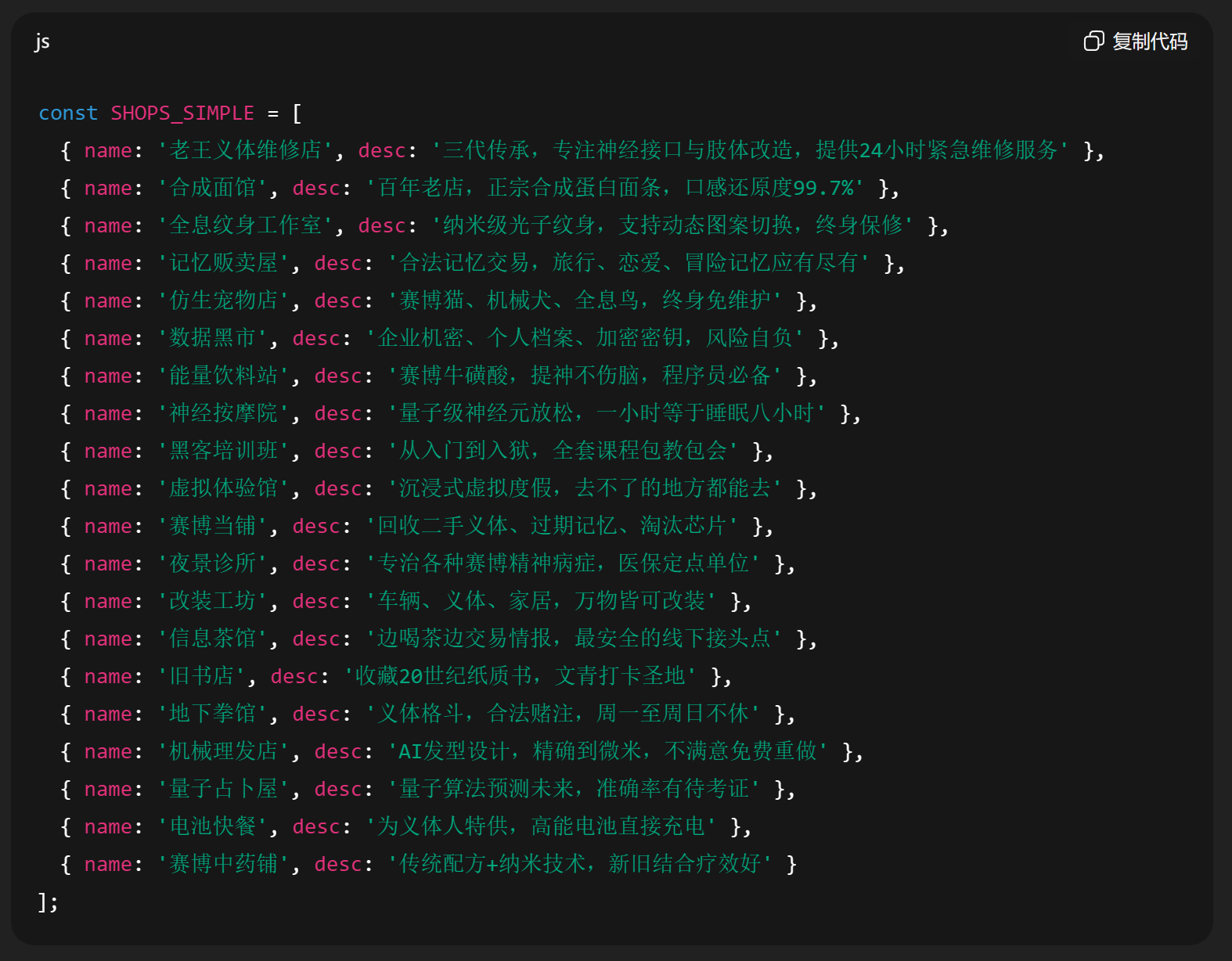Click description '传统配方+纳米技术'

pyautogui.click(x=492, y=864)
